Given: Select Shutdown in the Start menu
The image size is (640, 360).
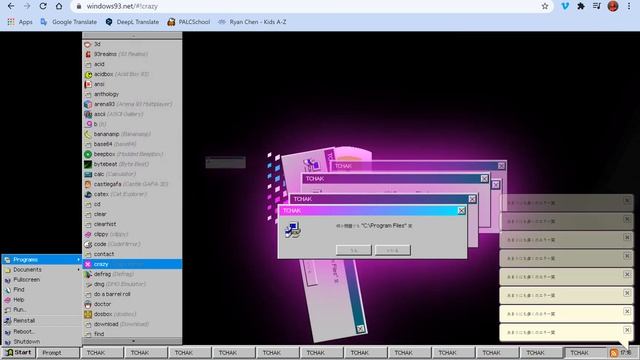Looking at the screenshot, I should point(41,342).
